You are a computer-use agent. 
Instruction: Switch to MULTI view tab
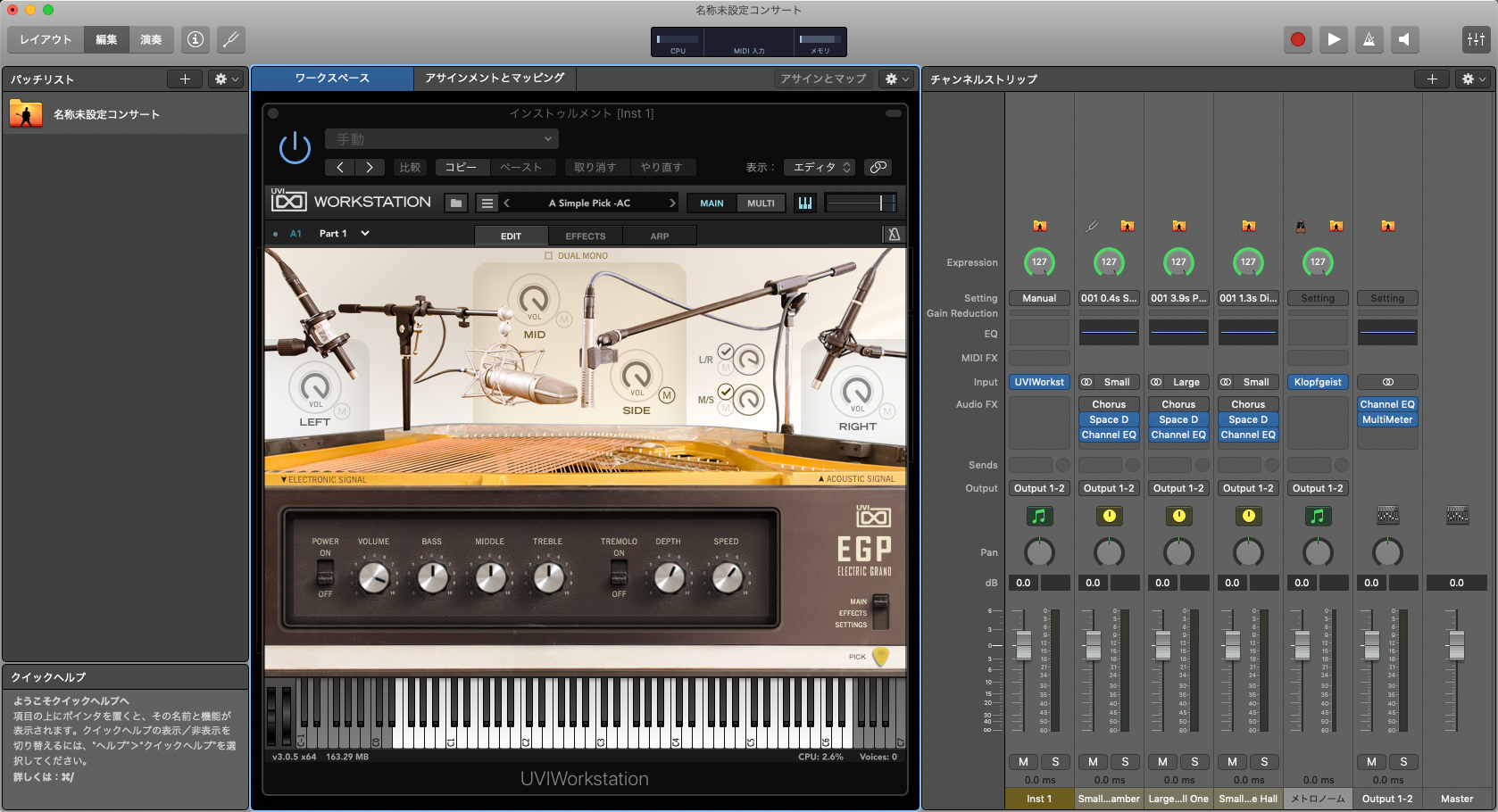(761, 203)
